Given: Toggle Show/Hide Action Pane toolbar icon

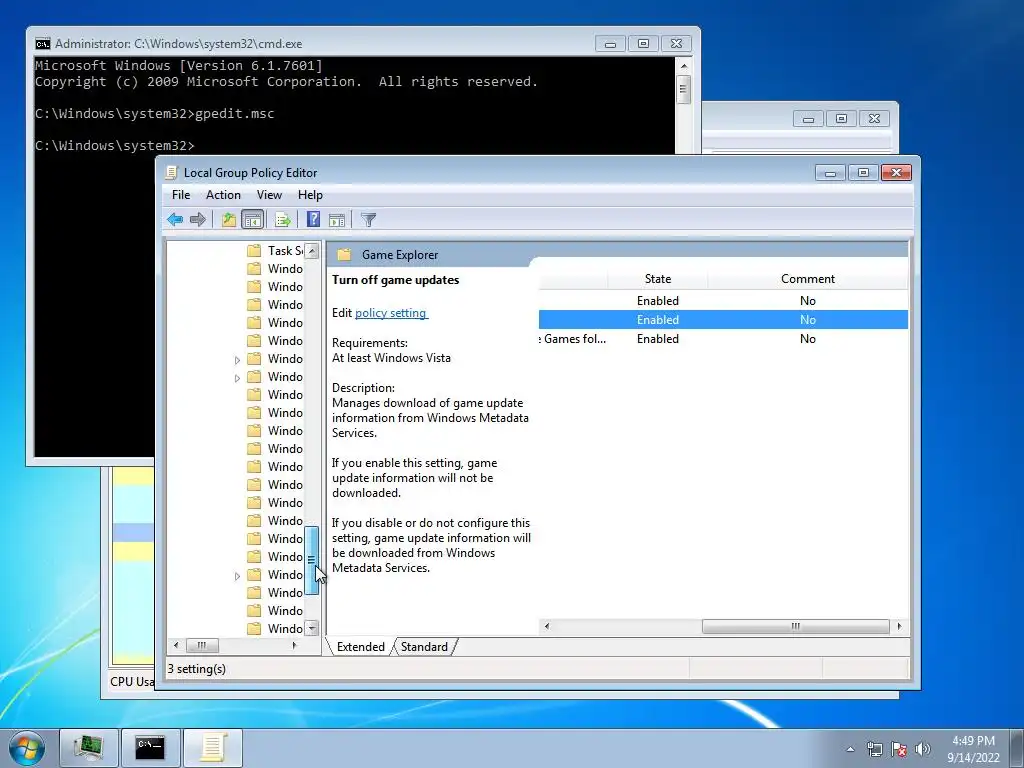Looking at the screenshot, I should click(x=337, y=220).
